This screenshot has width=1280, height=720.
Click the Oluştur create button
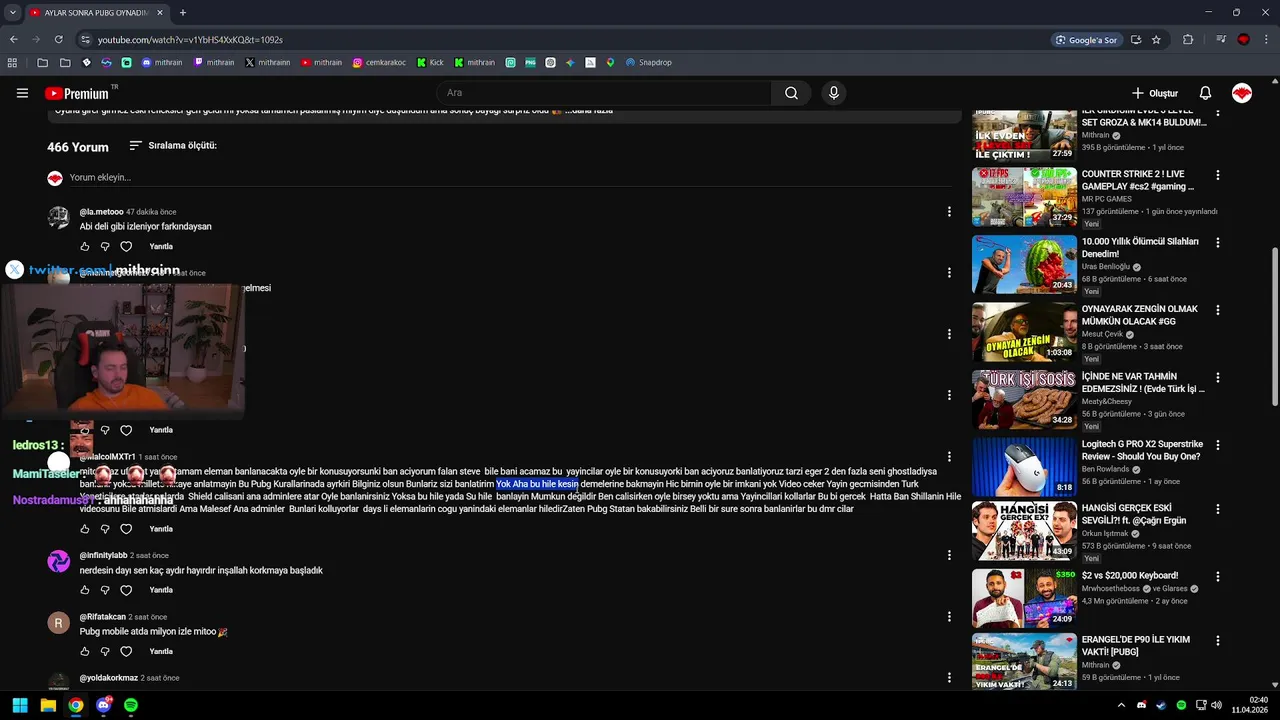(x=1155, y=93)
